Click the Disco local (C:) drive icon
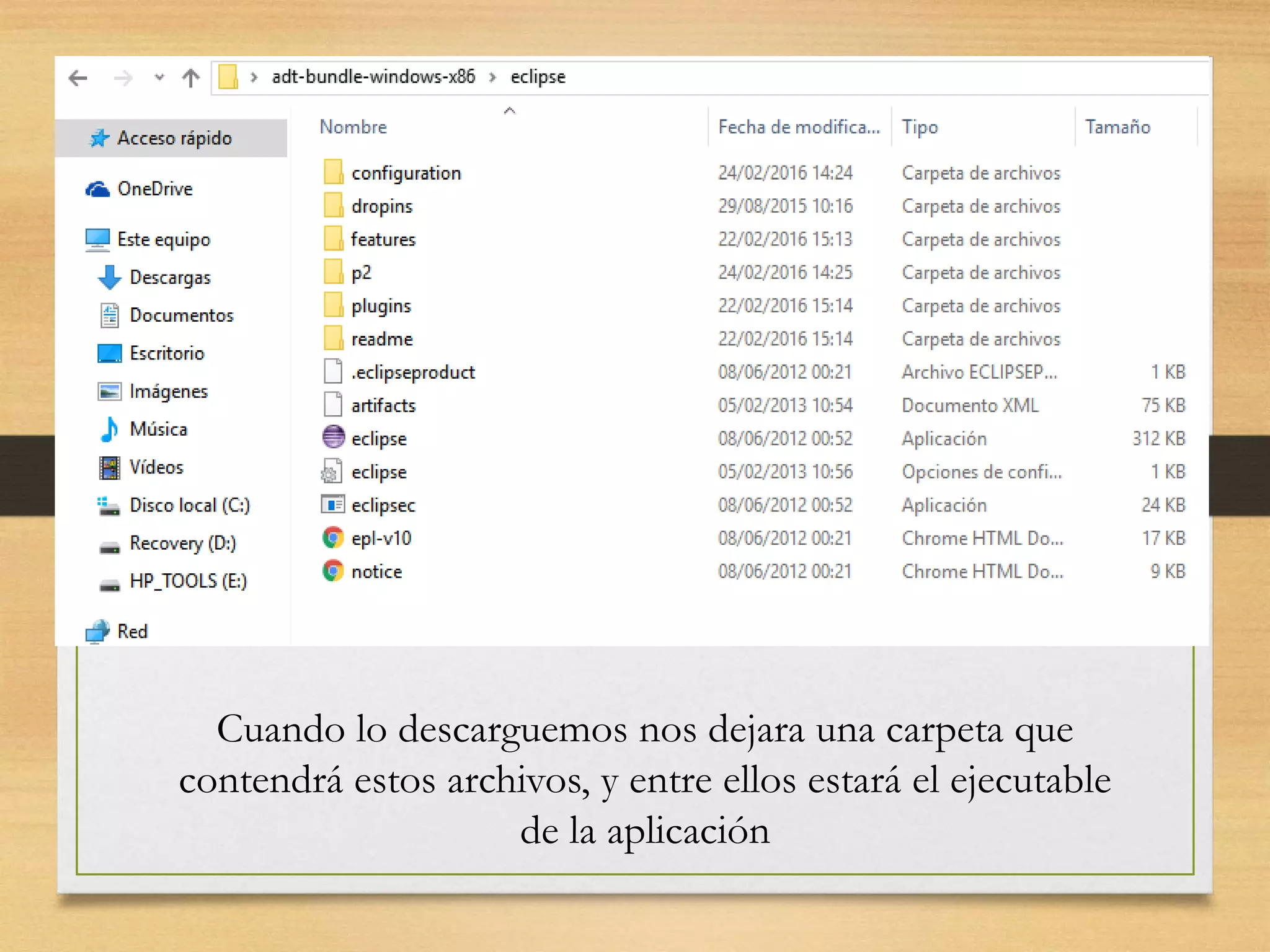1270x952 pixels. (110, 506)
